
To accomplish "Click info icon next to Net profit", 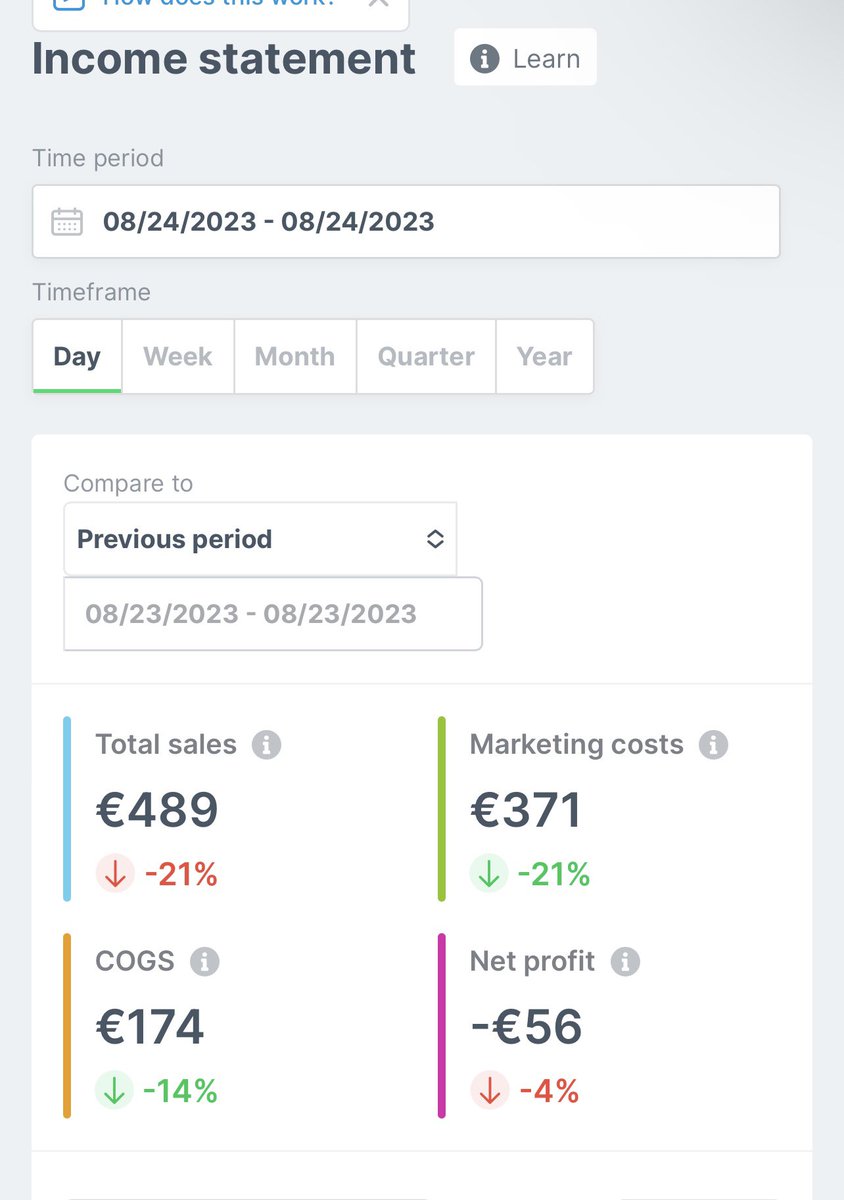I will coord(625,962).
